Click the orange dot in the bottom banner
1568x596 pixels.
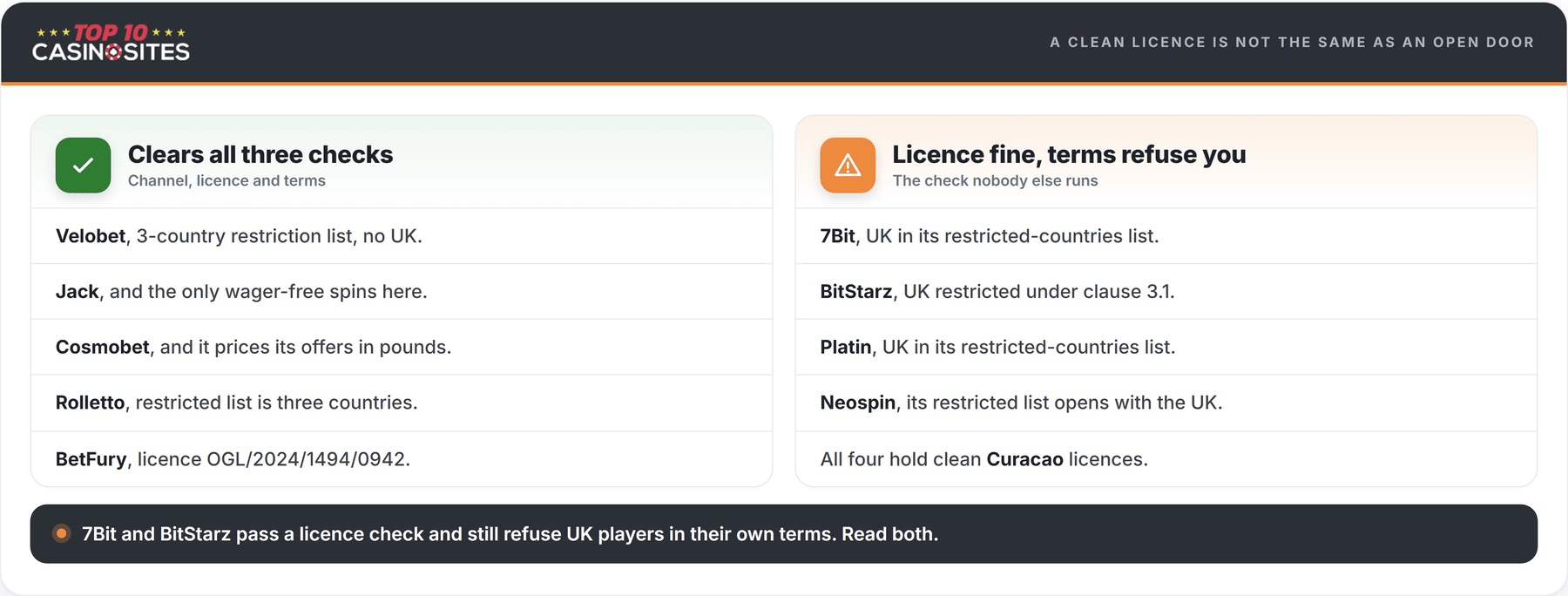[x=61, y=533]
